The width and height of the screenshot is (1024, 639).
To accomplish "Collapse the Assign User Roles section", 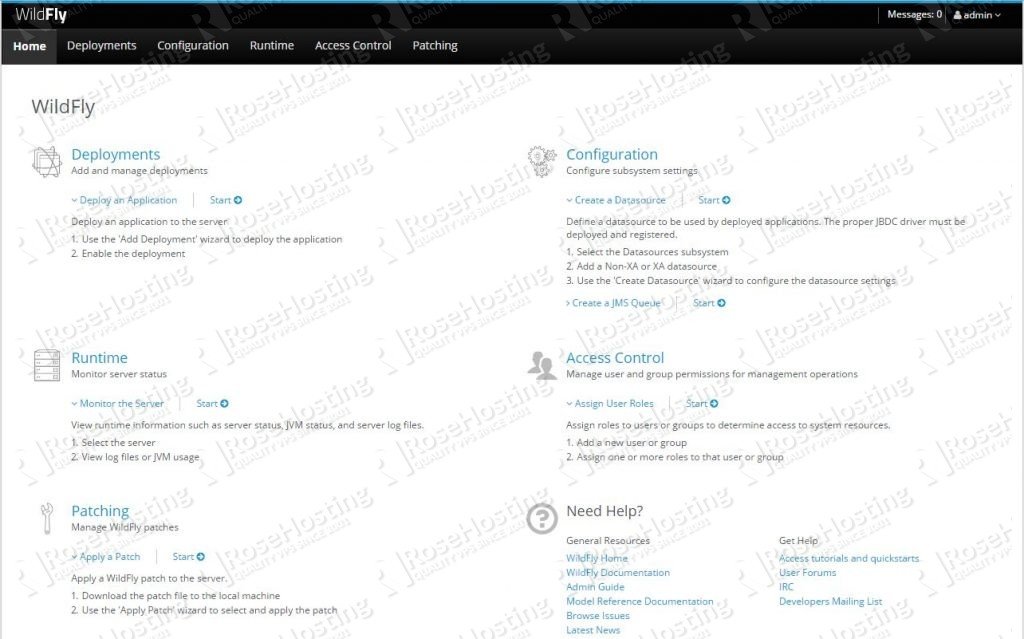I will [x=610, y=404].
